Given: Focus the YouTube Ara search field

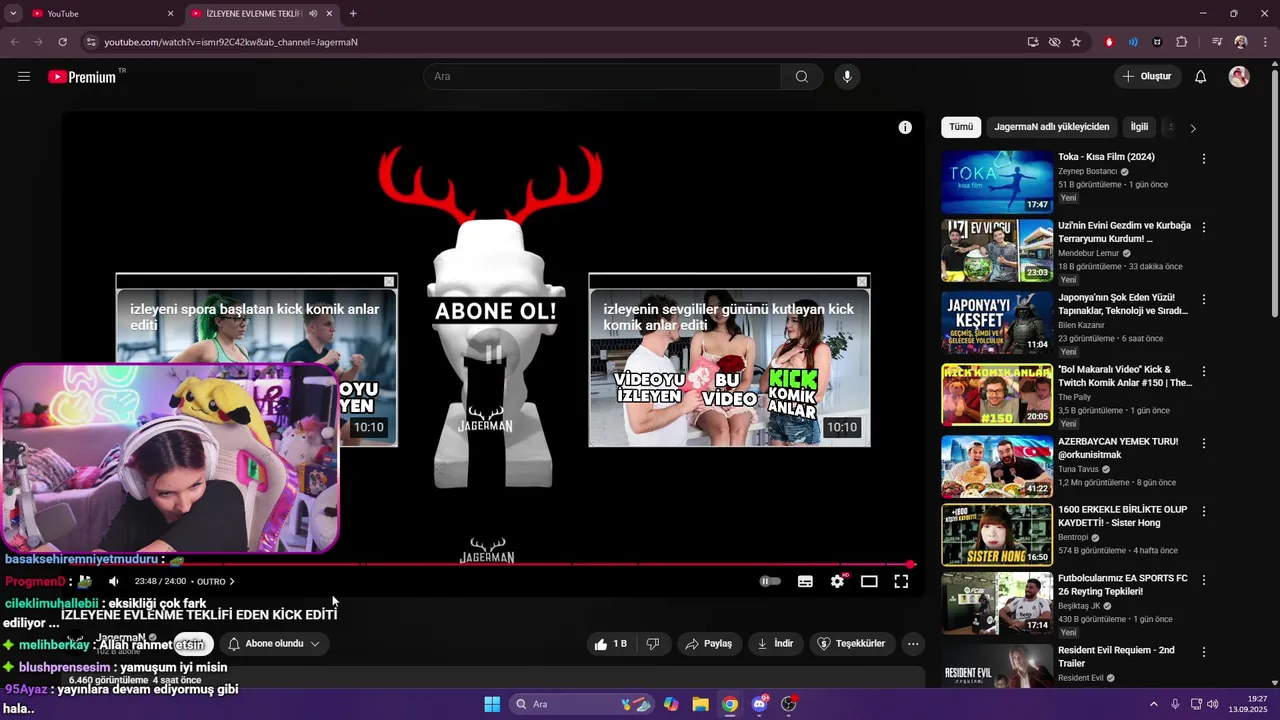Looking at the screenshot, I should (602, 77).
